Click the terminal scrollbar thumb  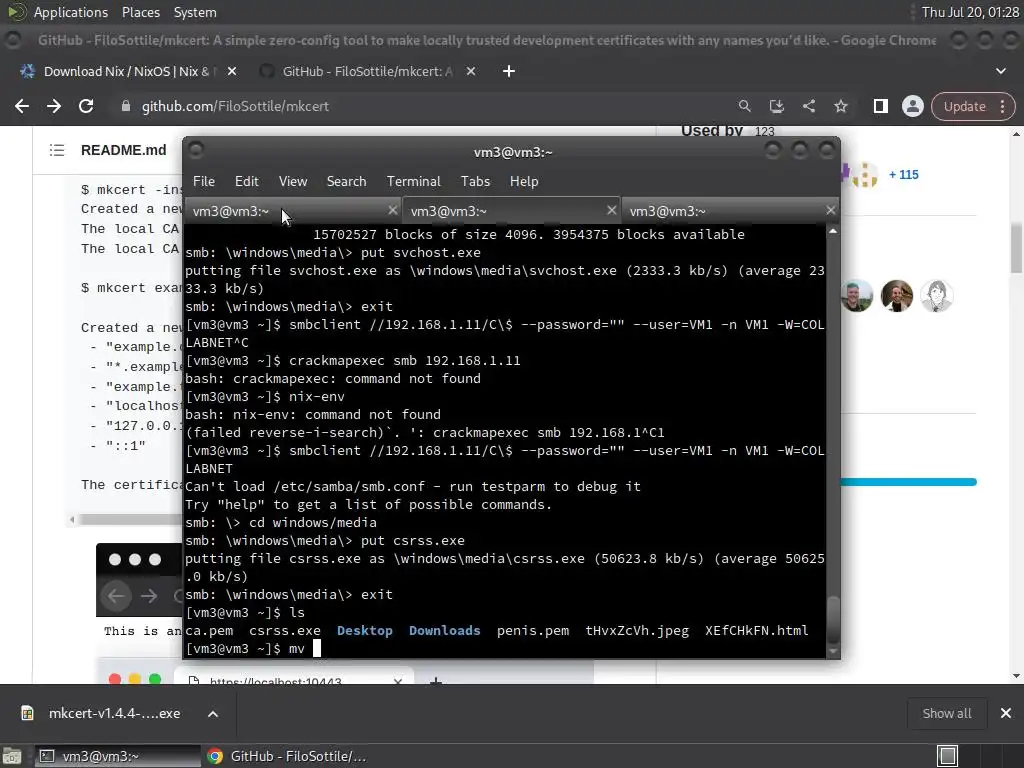[x=833, y=619]
